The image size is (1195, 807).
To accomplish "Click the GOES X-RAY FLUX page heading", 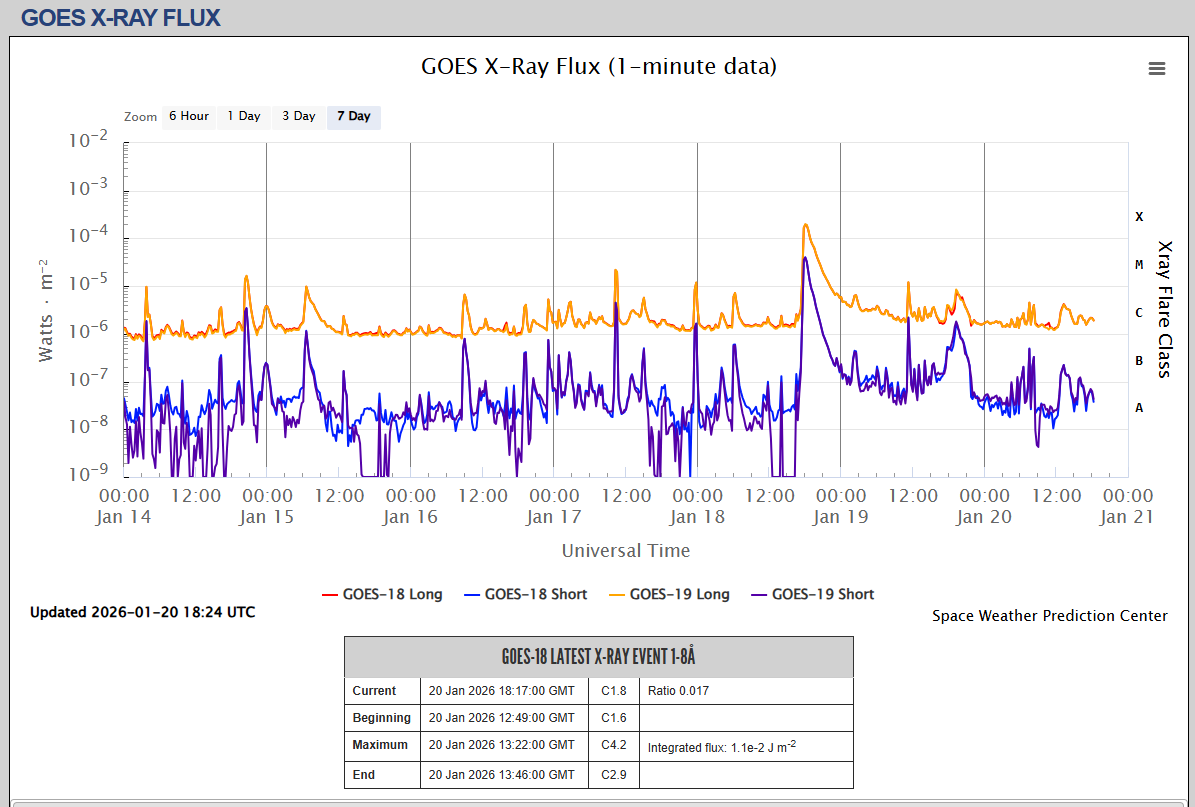I will pyautogui.click(x=121, y=18).
